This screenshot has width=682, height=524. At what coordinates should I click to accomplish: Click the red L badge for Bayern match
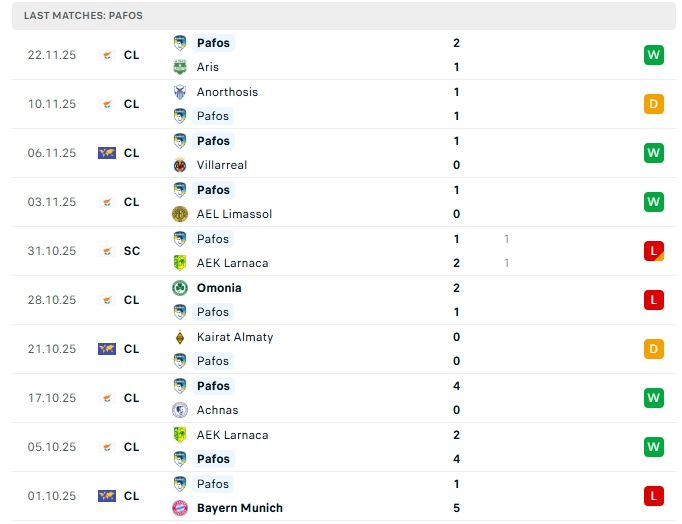[654, 496]
